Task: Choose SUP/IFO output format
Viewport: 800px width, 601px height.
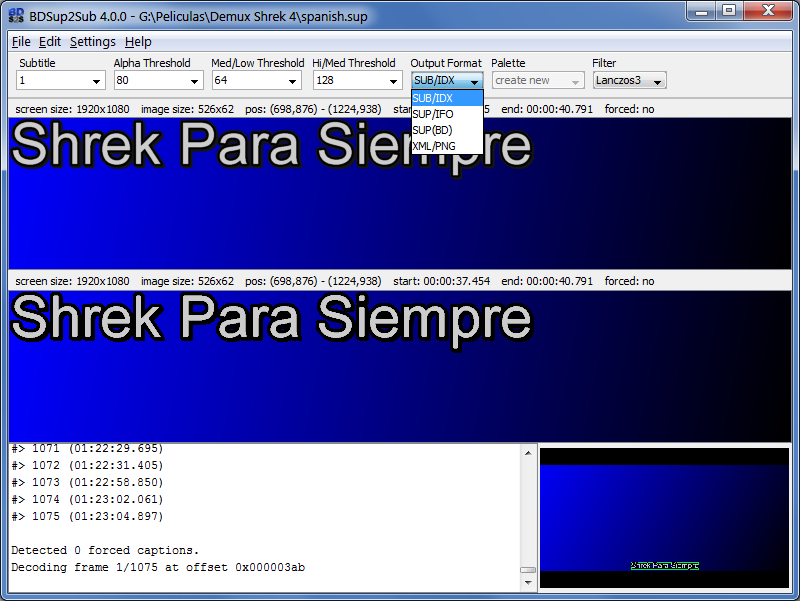Action: (x=447, y=114)
